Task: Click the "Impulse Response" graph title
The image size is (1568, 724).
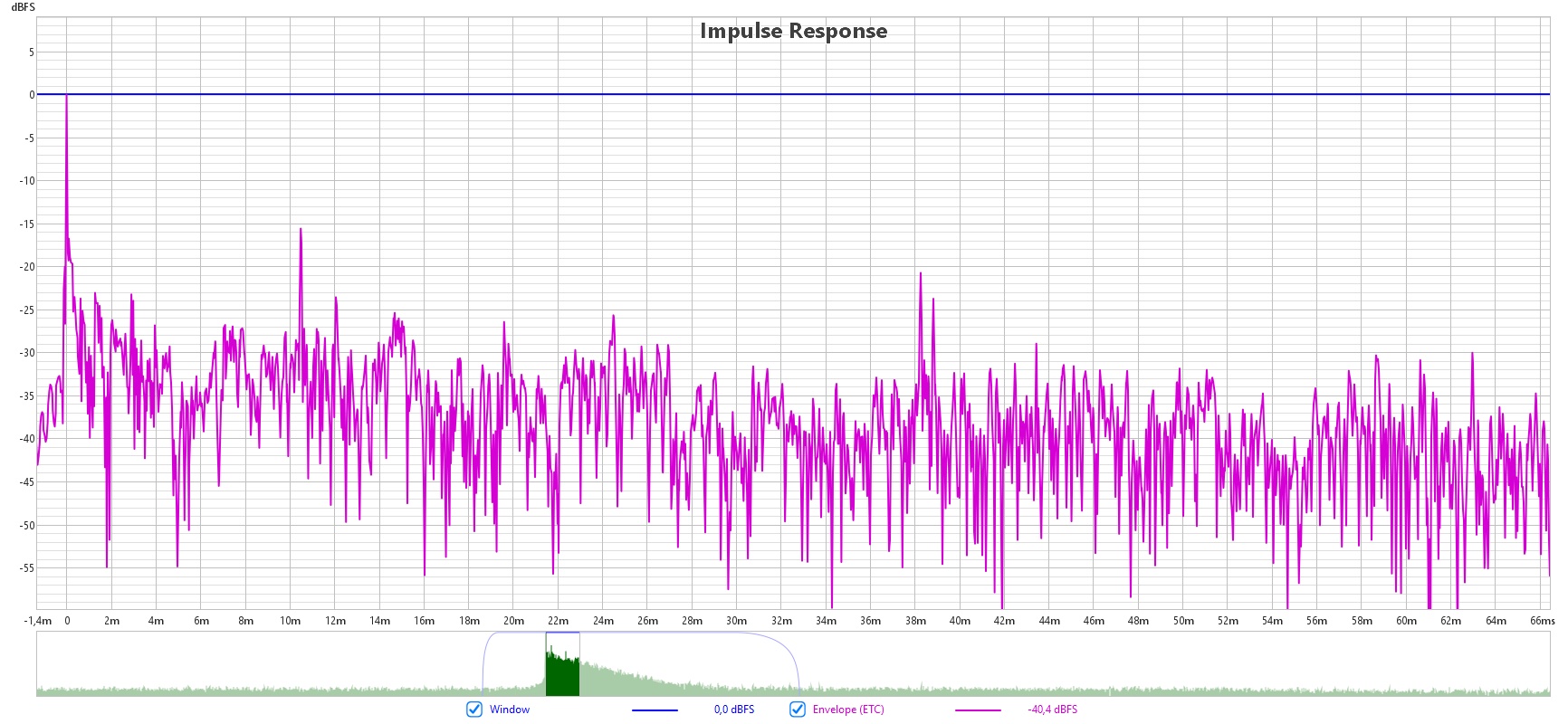Action: (x=794, y=31)
